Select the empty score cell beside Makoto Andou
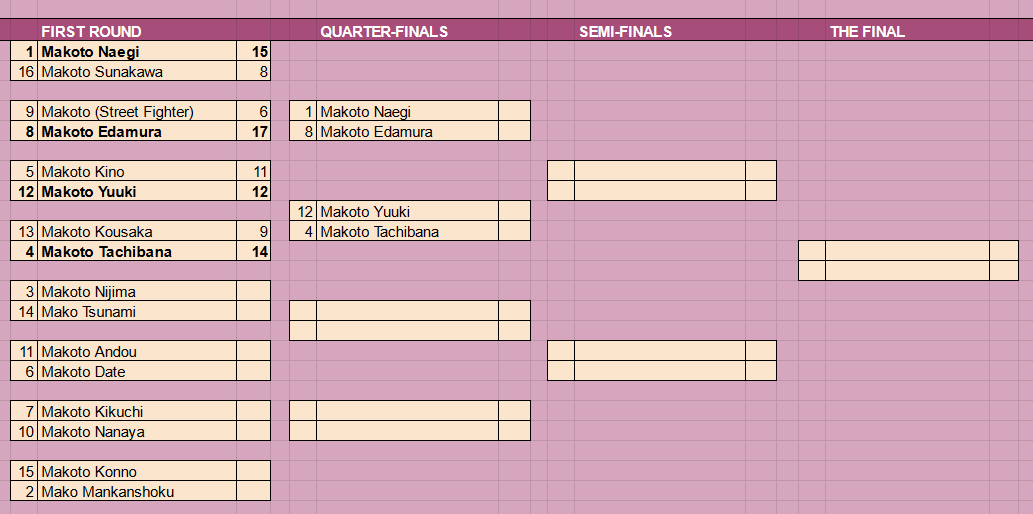 coord(254,351)
